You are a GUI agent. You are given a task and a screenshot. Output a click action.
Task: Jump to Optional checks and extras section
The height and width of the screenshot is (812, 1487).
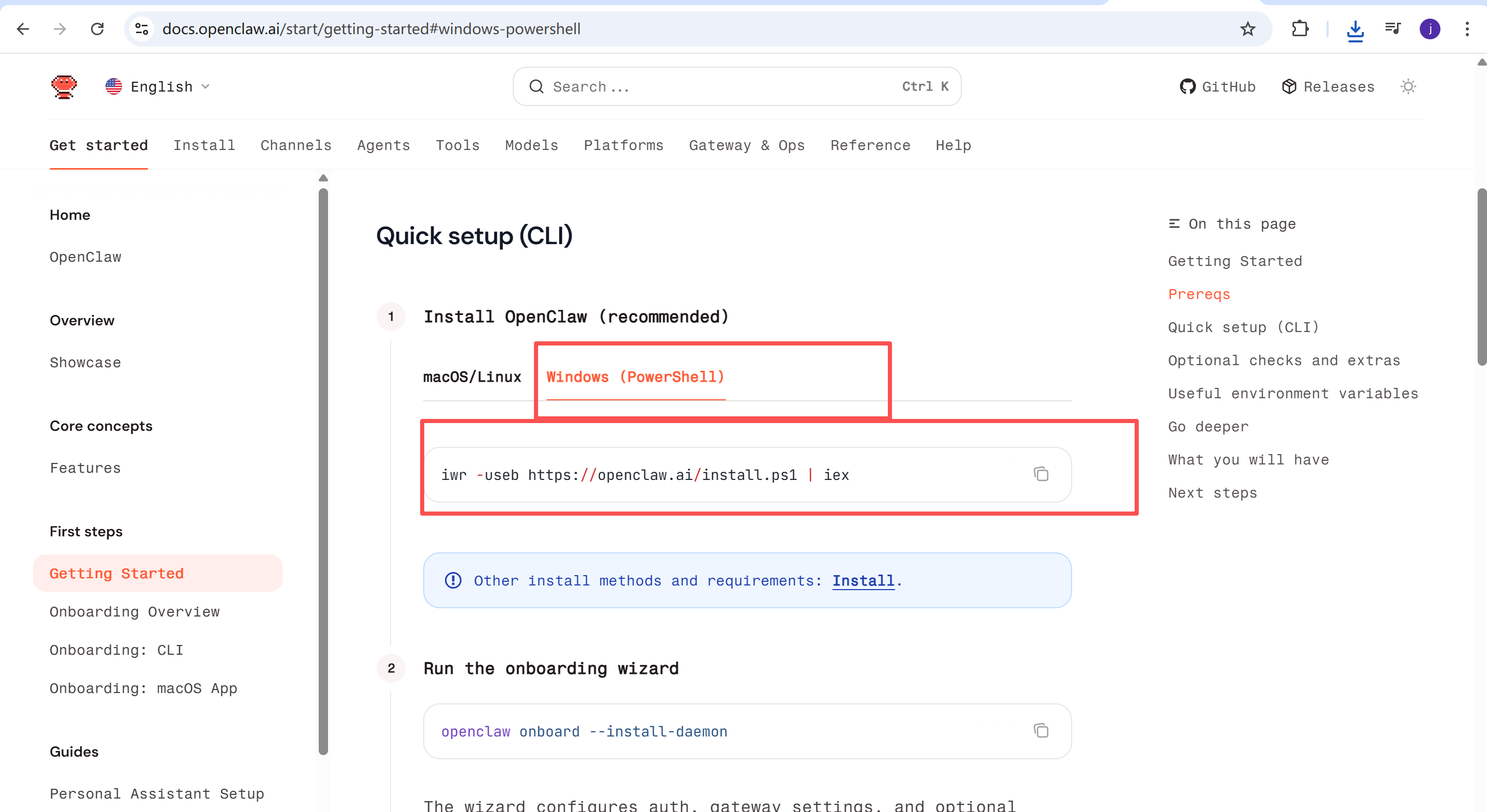pyautogui.click(x=1284, y=360)
